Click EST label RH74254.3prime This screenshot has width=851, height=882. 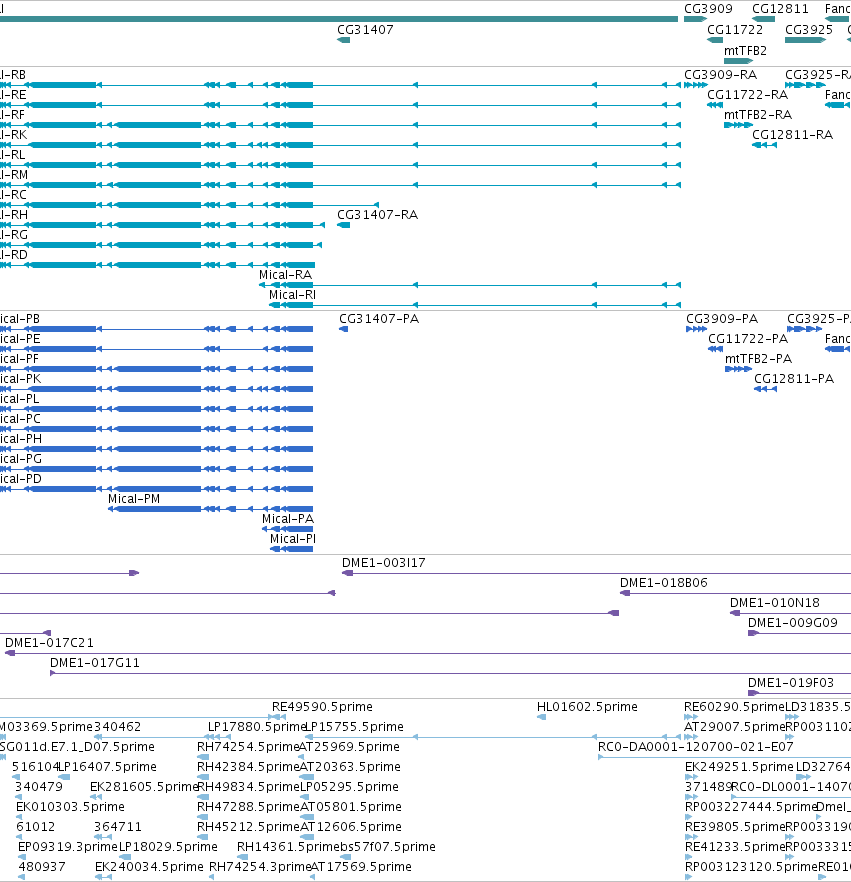(260, 867)
